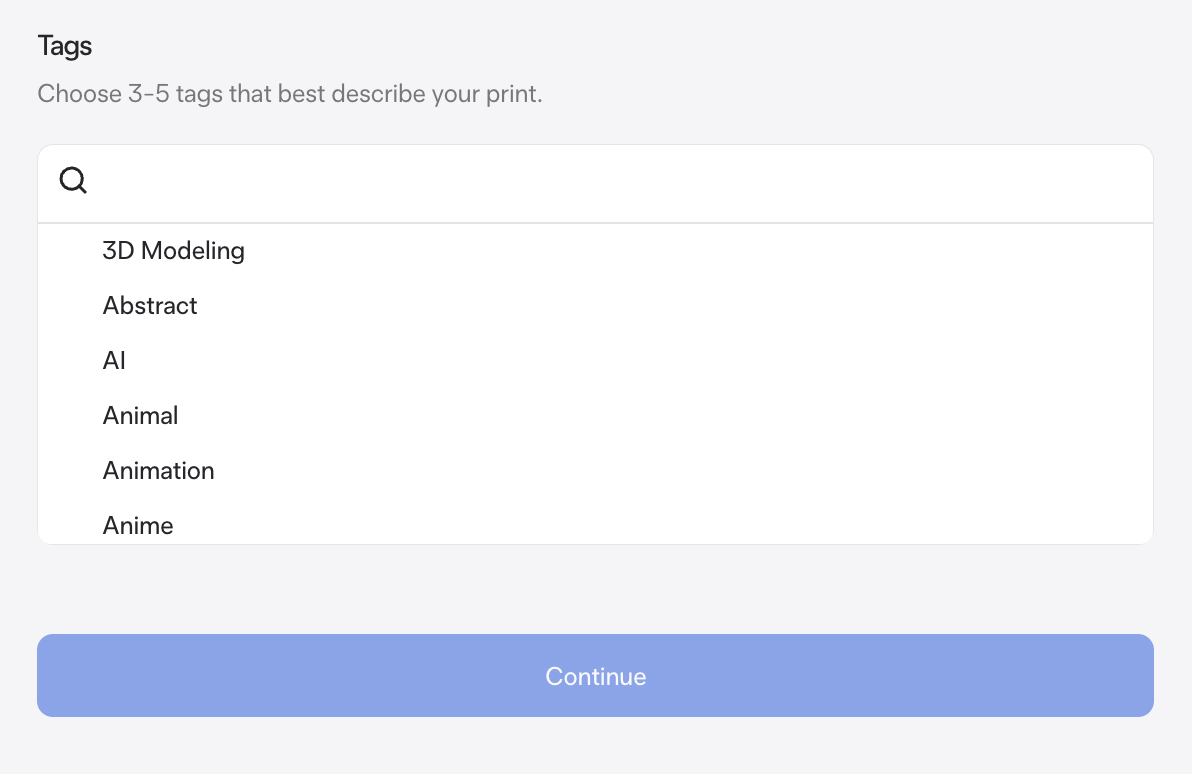Activate search via the lens icon
Viewport: 1192px width, 774px height.
pyautogui.click(x=73, y=181)
